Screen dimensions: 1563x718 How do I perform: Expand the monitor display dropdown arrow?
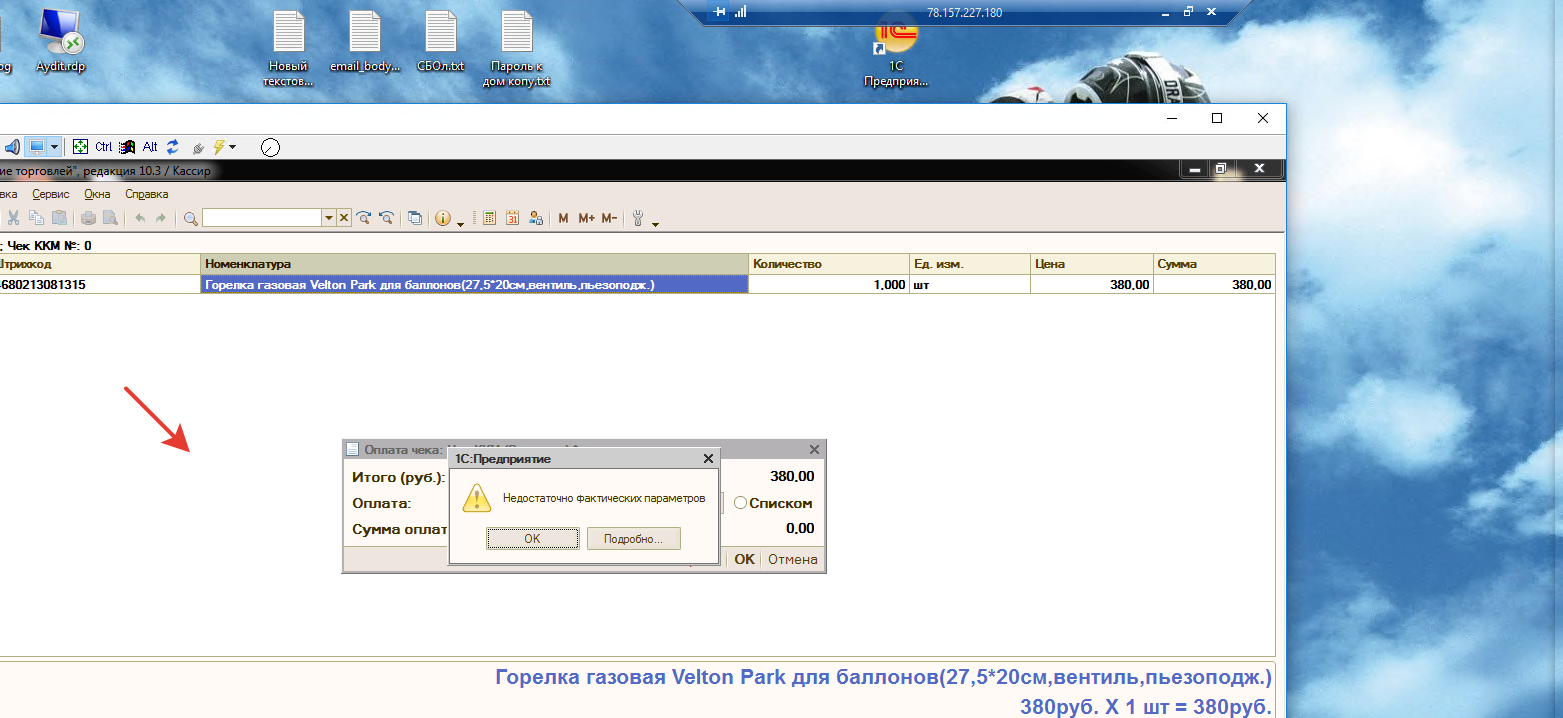pos(55,147)
